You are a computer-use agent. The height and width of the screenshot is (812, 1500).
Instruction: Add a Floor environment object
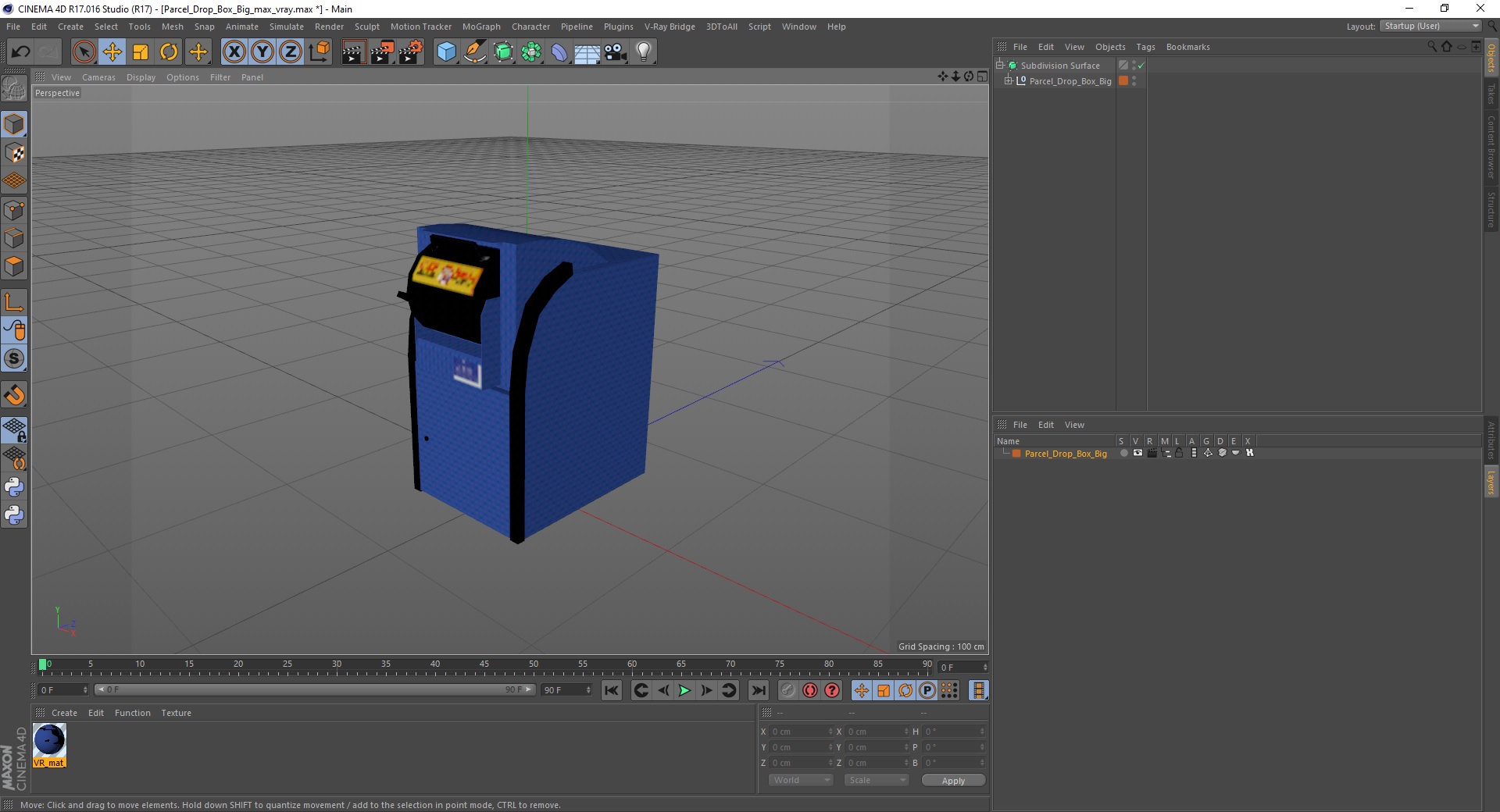587,52
